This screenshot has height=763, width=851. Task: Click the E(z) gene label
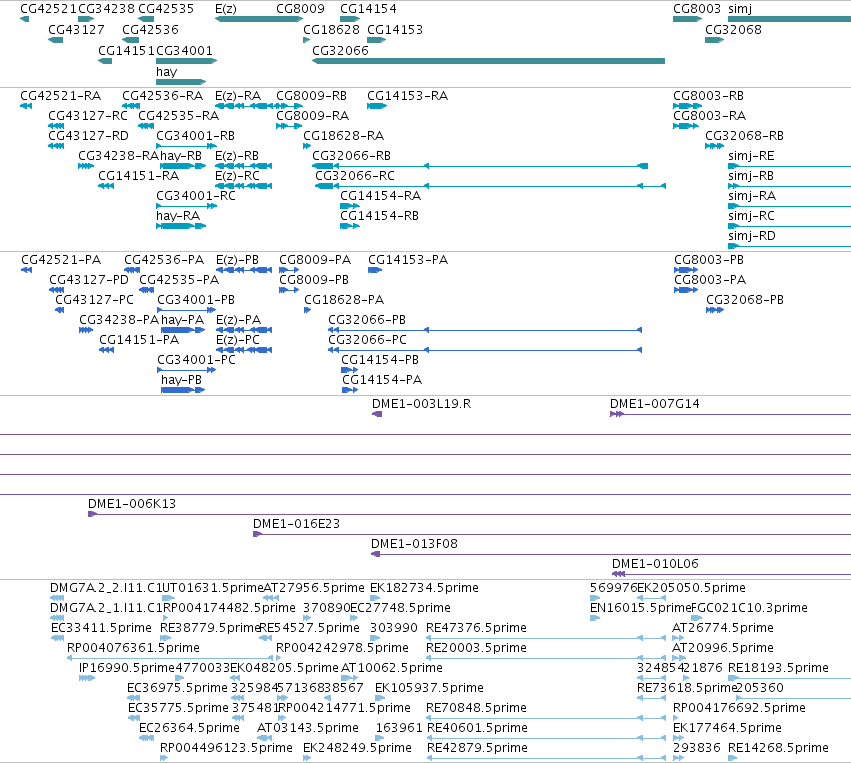tap(226, 9)
